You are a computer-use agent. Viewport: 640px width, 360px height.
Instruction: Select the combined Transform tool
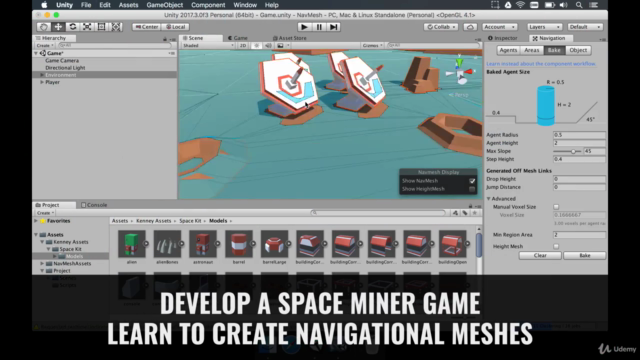coord(116,27)
